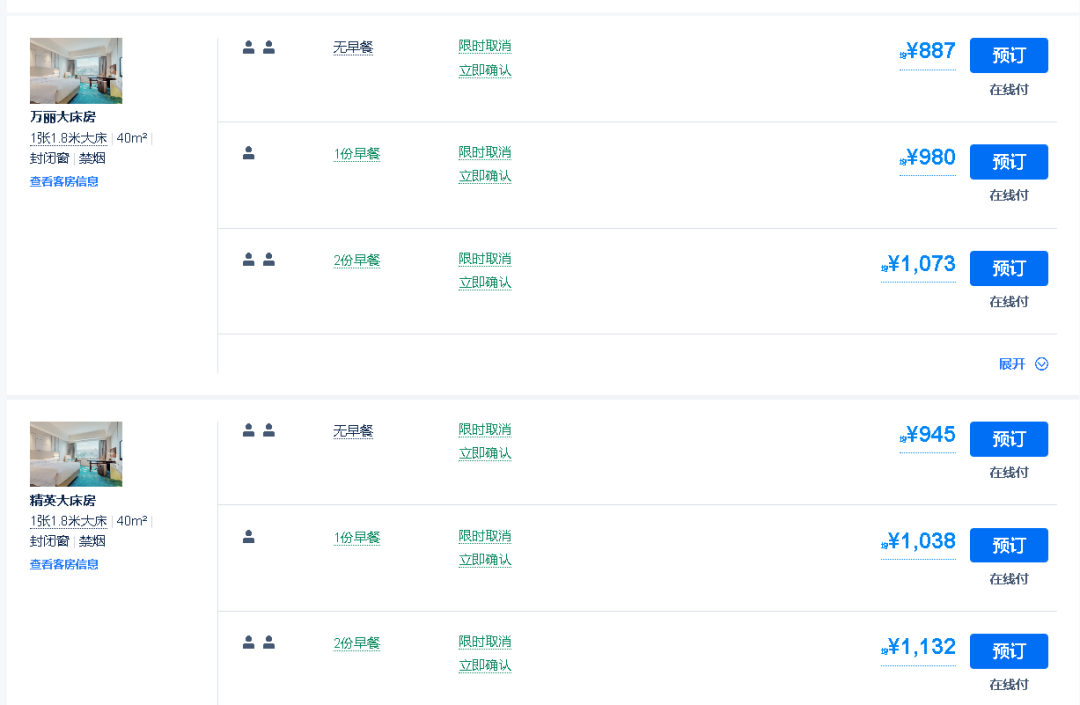Click the ¥1,038 price details
Screen dimensions: 1080x705
921,541
